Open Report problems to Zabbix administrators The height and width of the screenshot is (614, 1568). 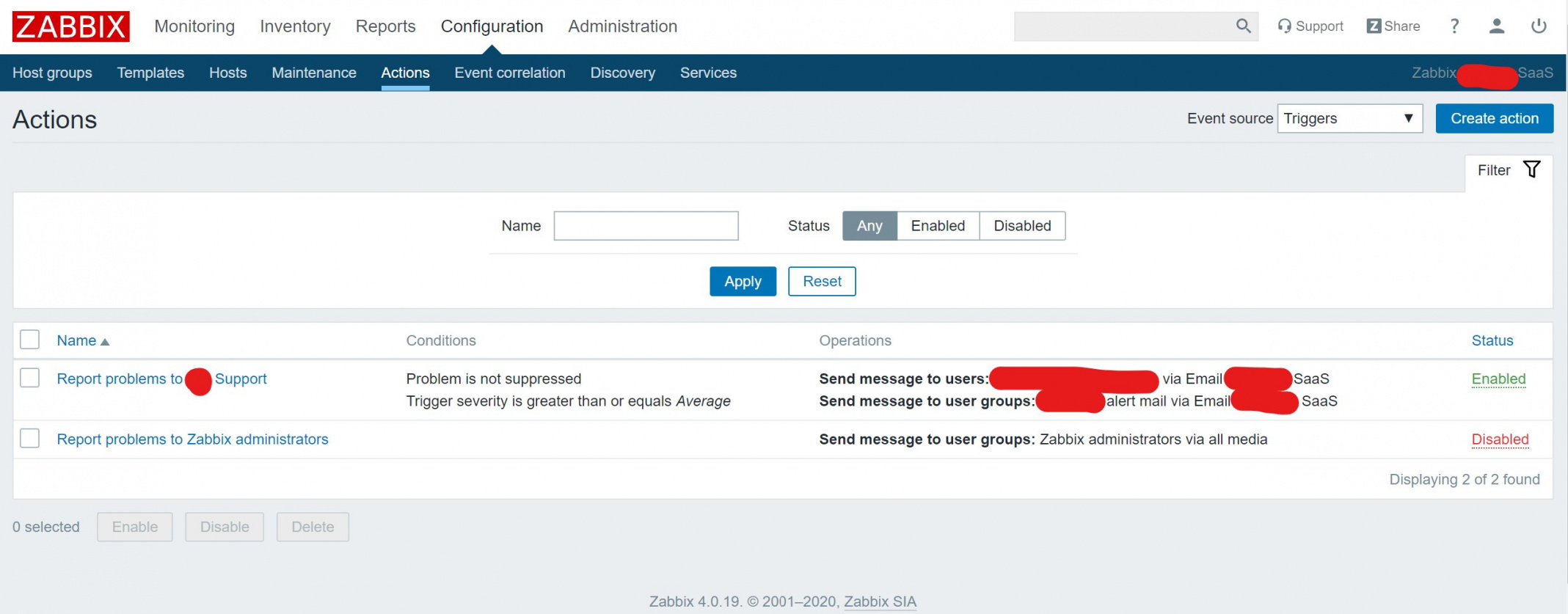(193, 439)
